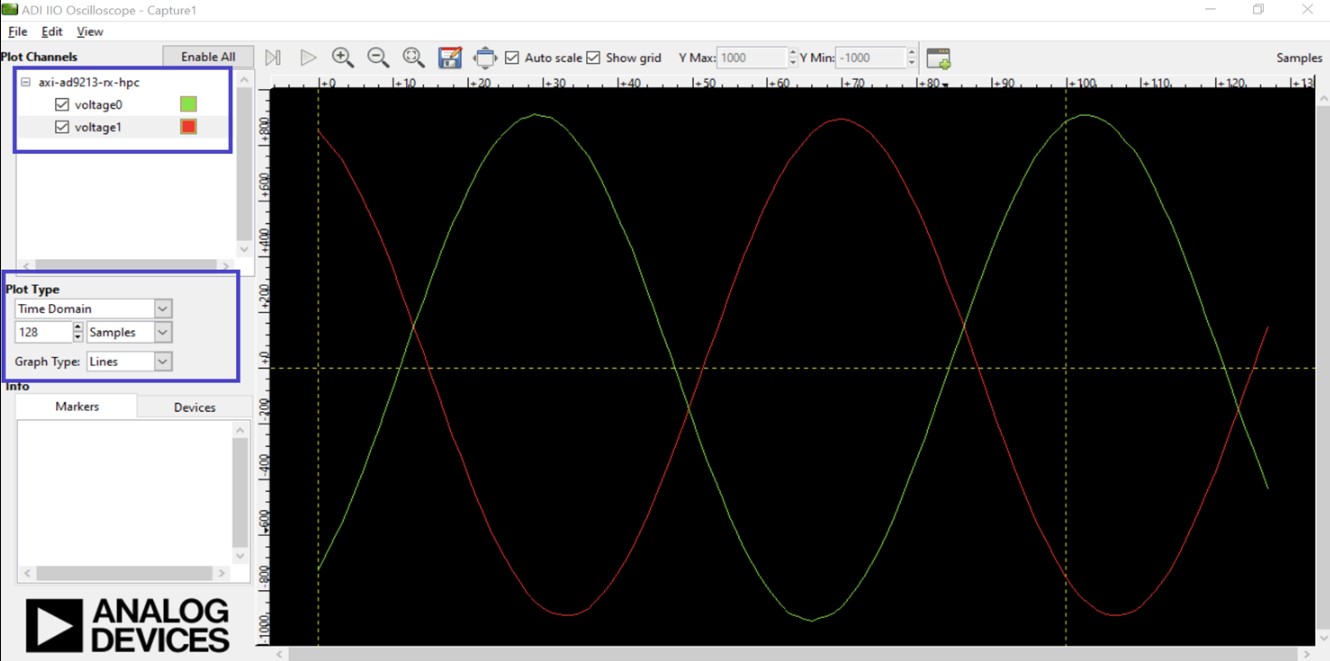Deselect the voltage1 channel

(62, 127)
